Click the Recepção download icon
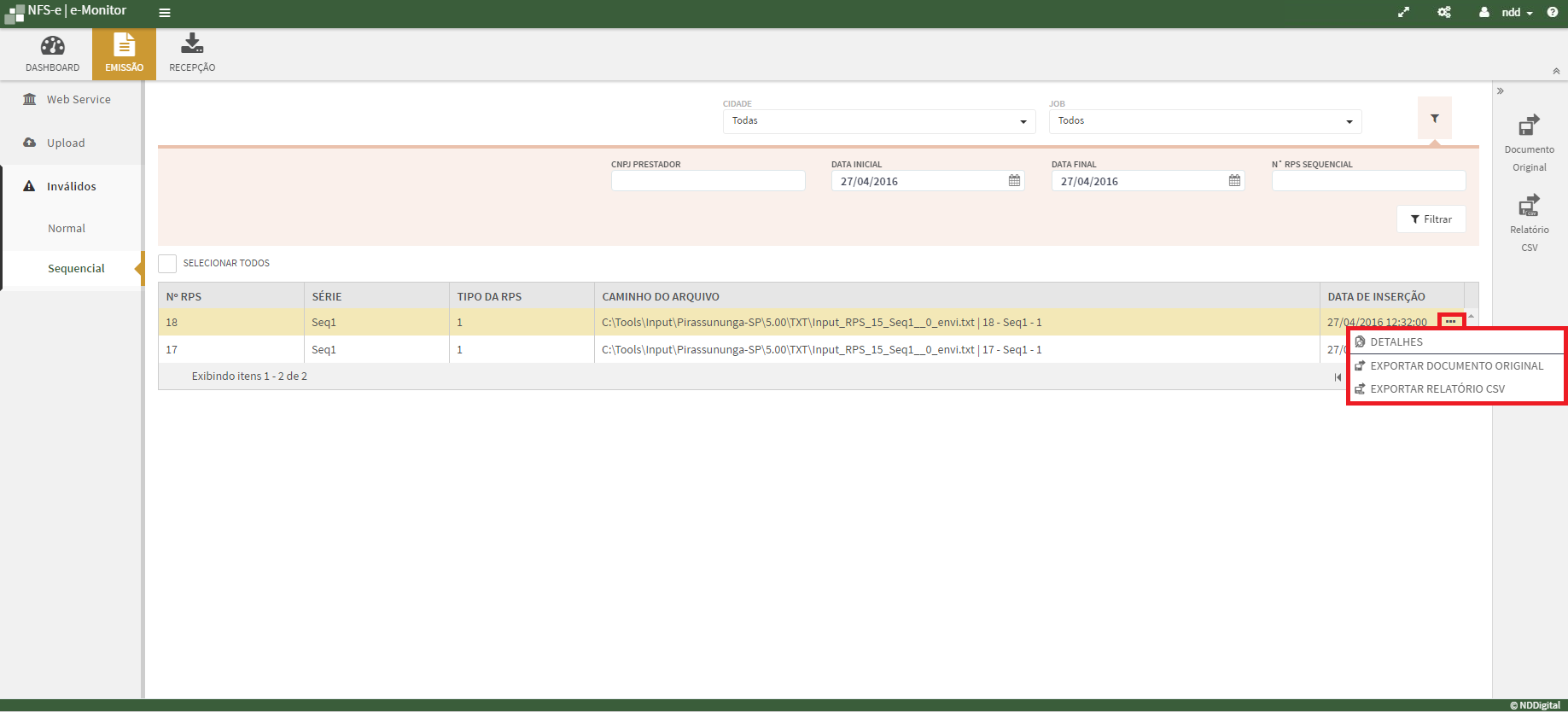Screen dimensions: 1568x712 click(192, 44)
